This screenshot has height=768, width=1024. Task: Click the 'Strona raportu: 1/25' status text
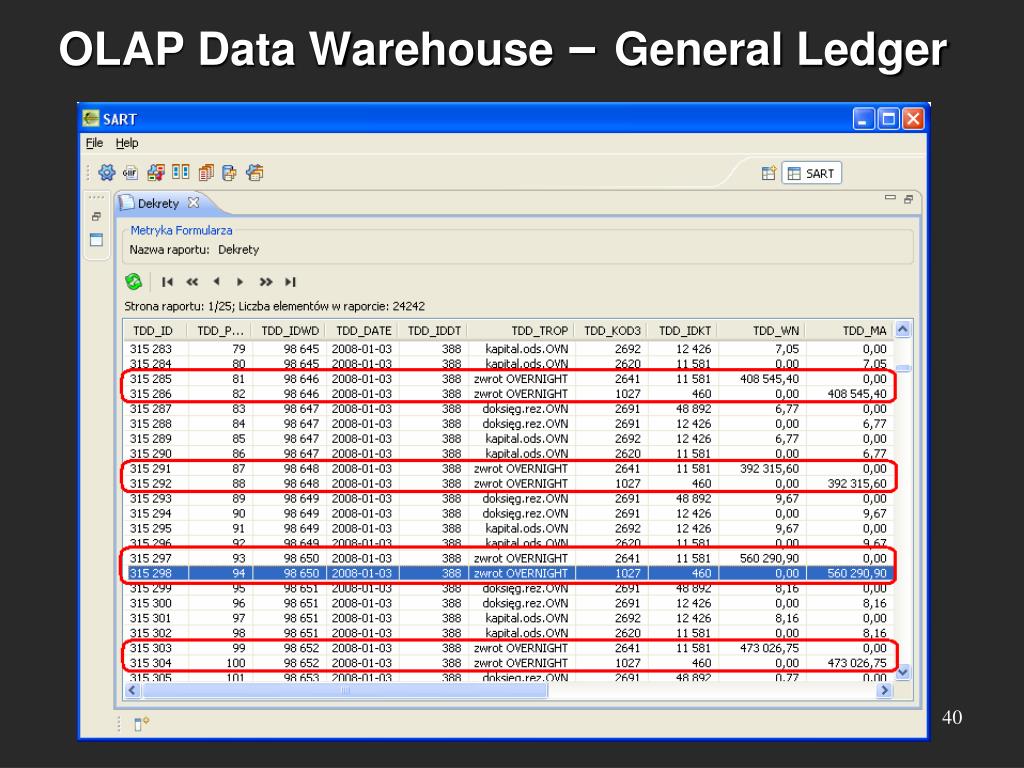tap(179, 306)
